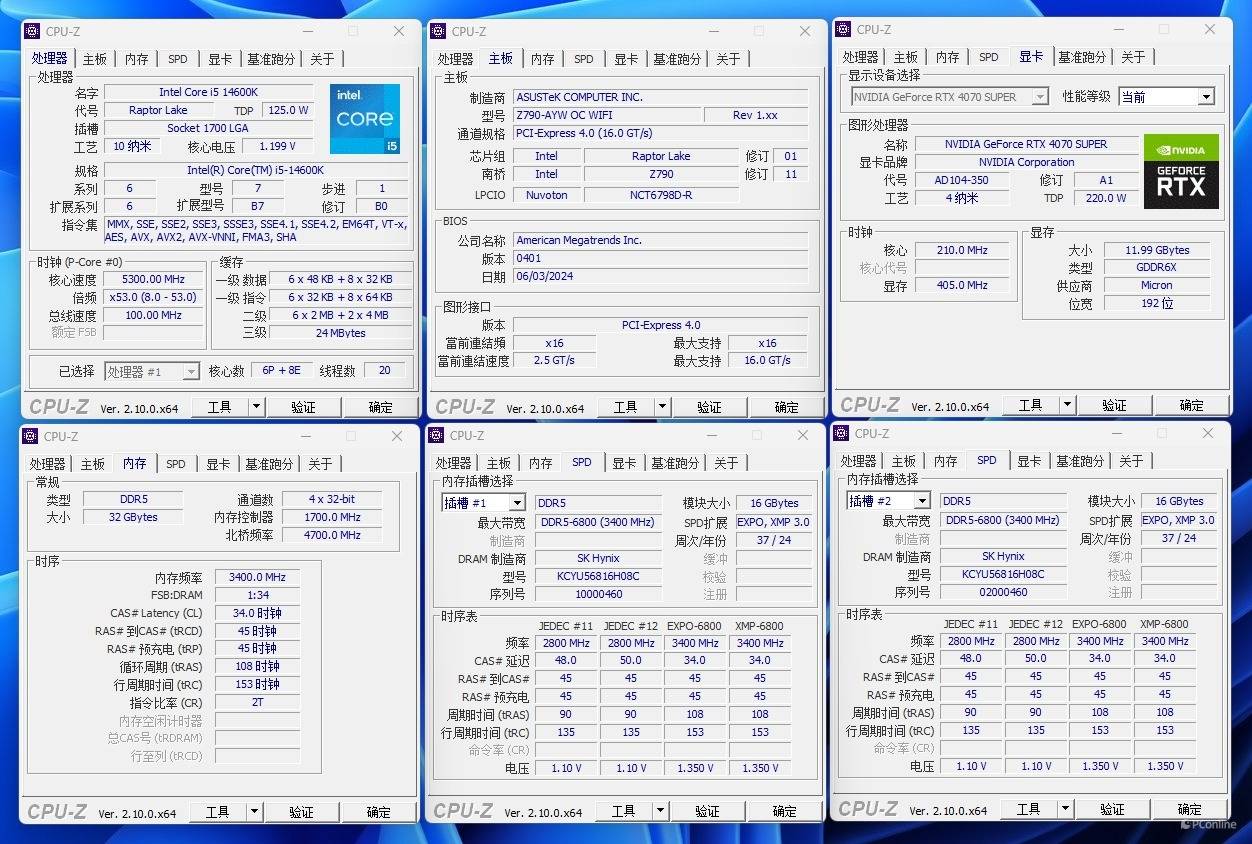The width and height of the screenshot is (1252, 844).
Task: Click the BIOS date 06/03/2024
Action: click(x=660, y=276)
